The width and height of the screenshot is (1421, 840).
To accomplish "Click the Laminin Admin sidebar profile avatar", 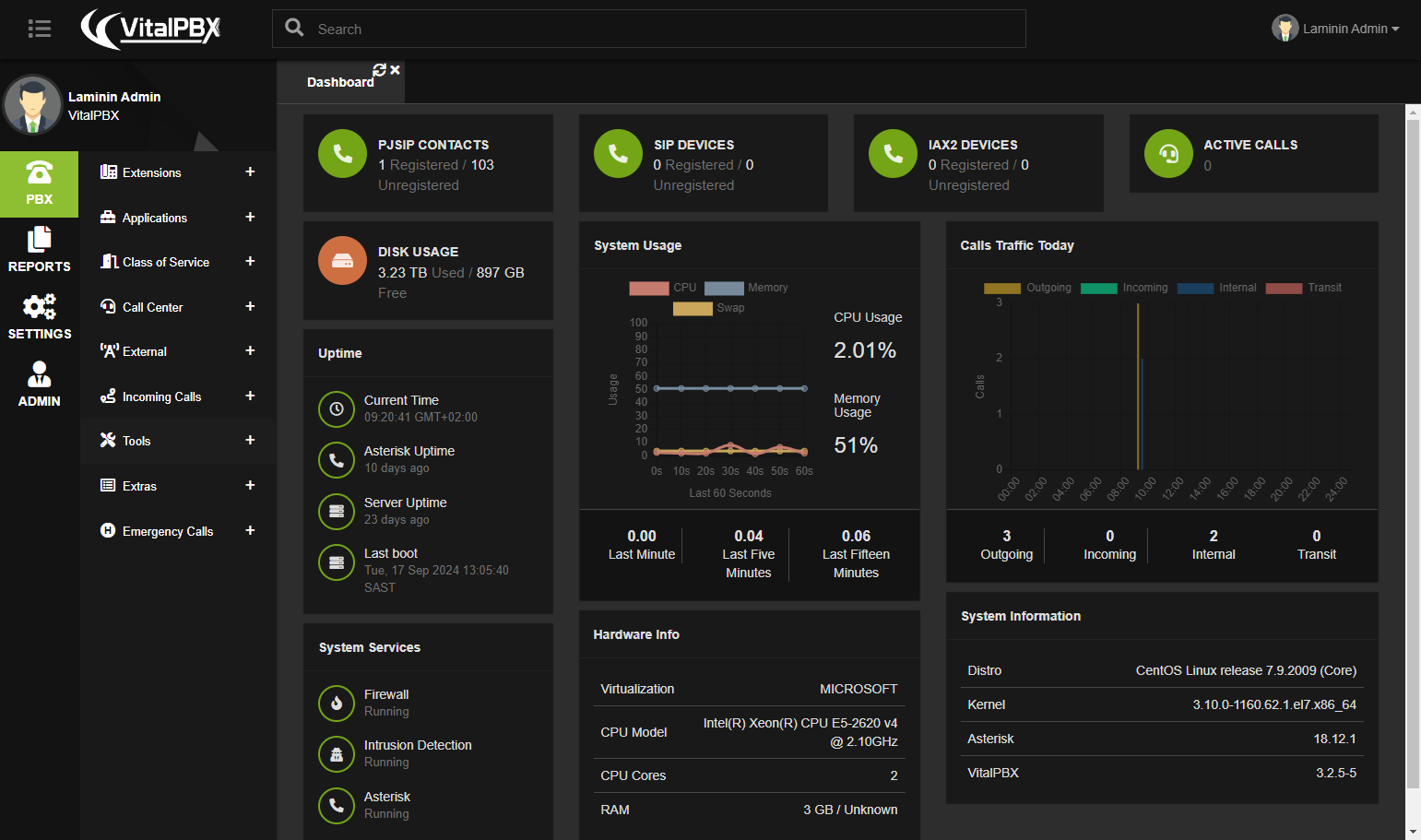I will (32, 105).
